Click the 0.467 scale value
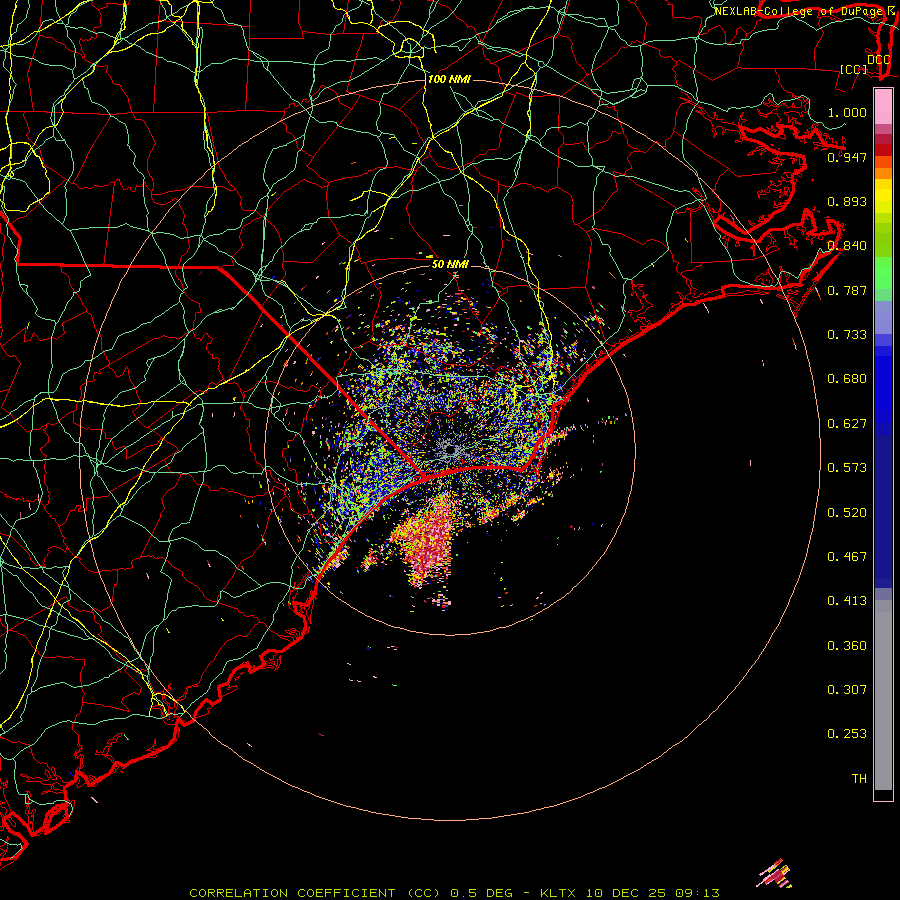The width and height of the screenshot is (900, 900). [x=847, y=557]
